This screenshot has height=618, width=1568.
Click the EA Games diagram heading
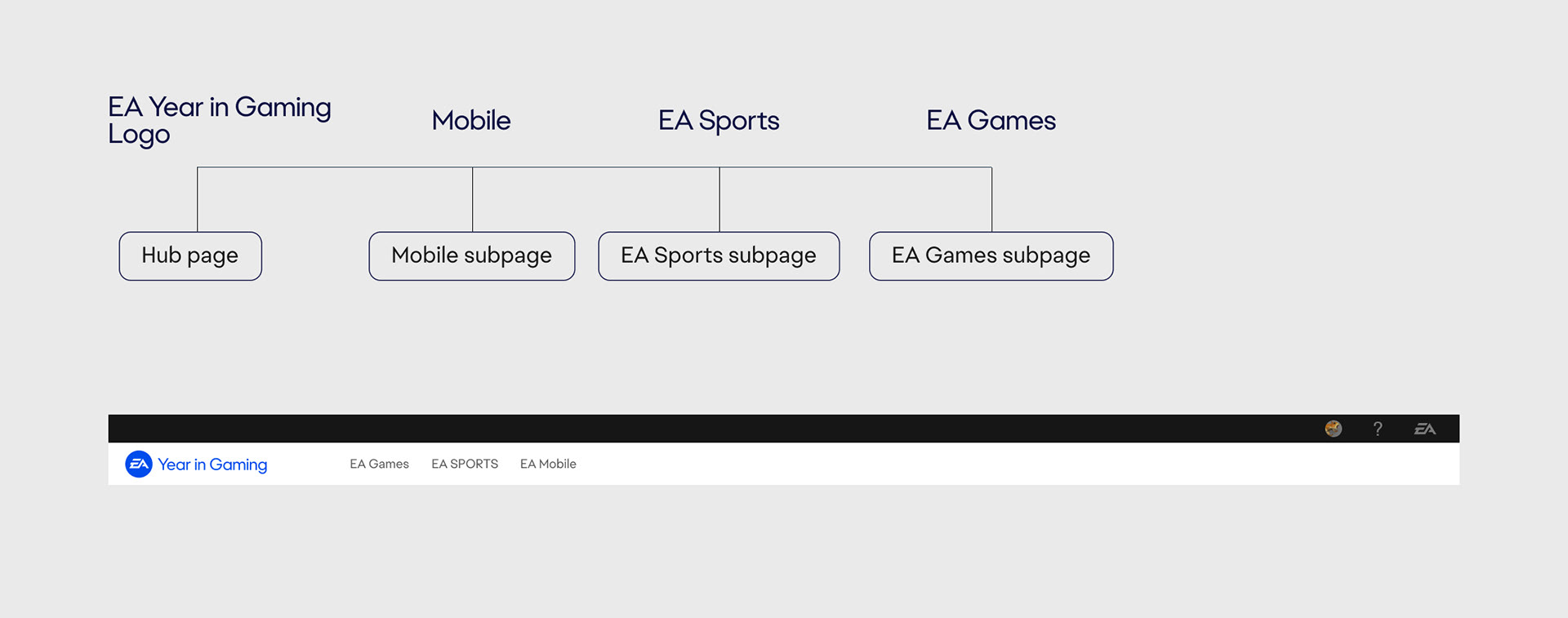tap(991, 120)
